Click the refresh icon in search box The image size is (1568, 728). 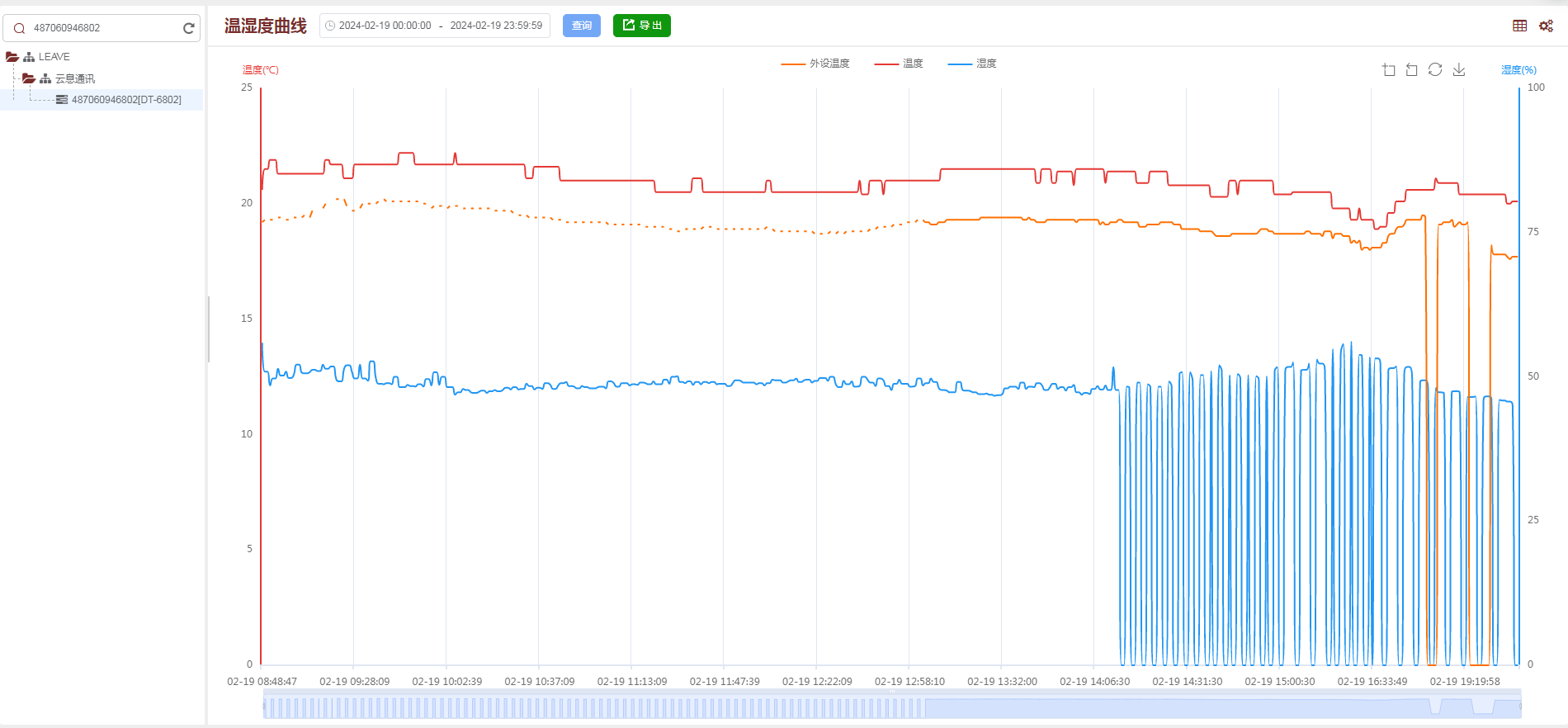(188, 28)
